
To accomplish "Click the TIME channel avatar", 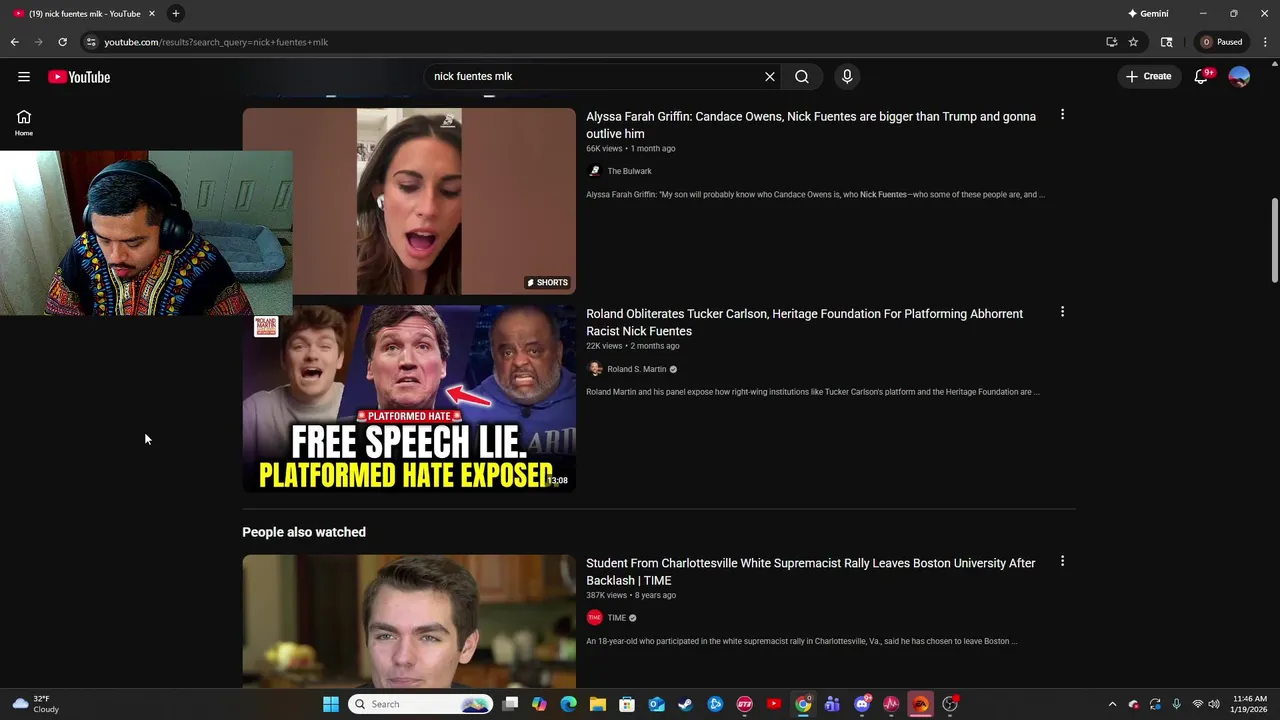I will pyautogui.click(x=595, y=618).
